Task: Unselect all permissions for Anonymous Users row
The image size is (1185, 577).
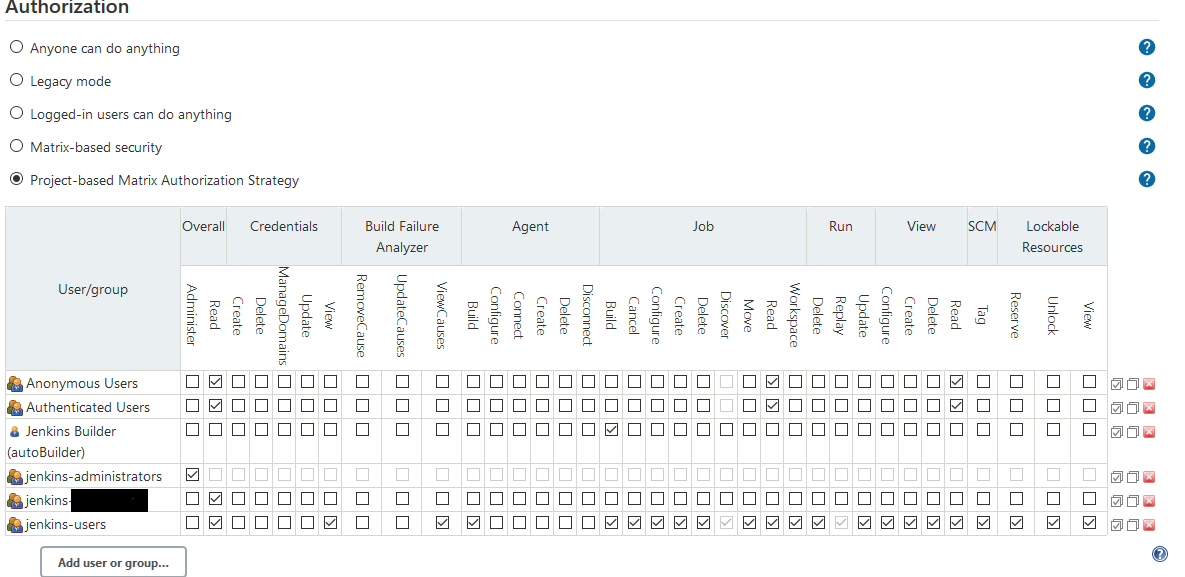Action: 1132,384
